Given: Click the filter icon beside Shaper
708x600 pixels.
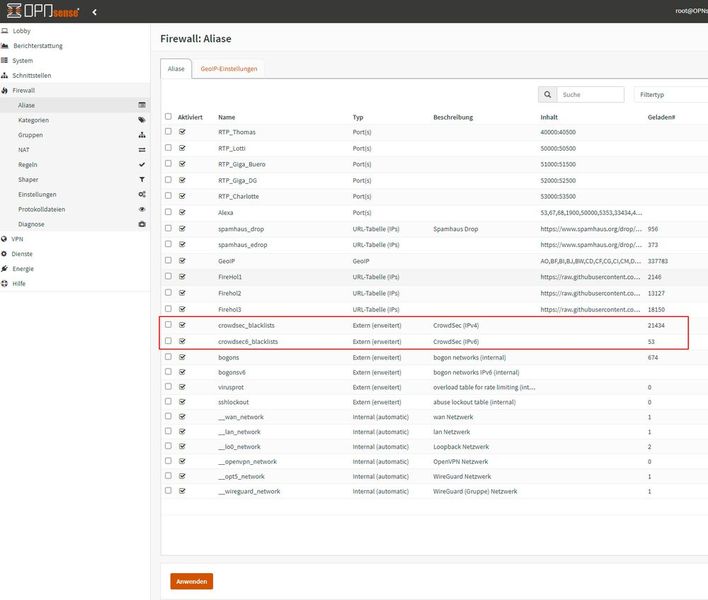Looking at the screenshot, I should (x=142, y=180).
